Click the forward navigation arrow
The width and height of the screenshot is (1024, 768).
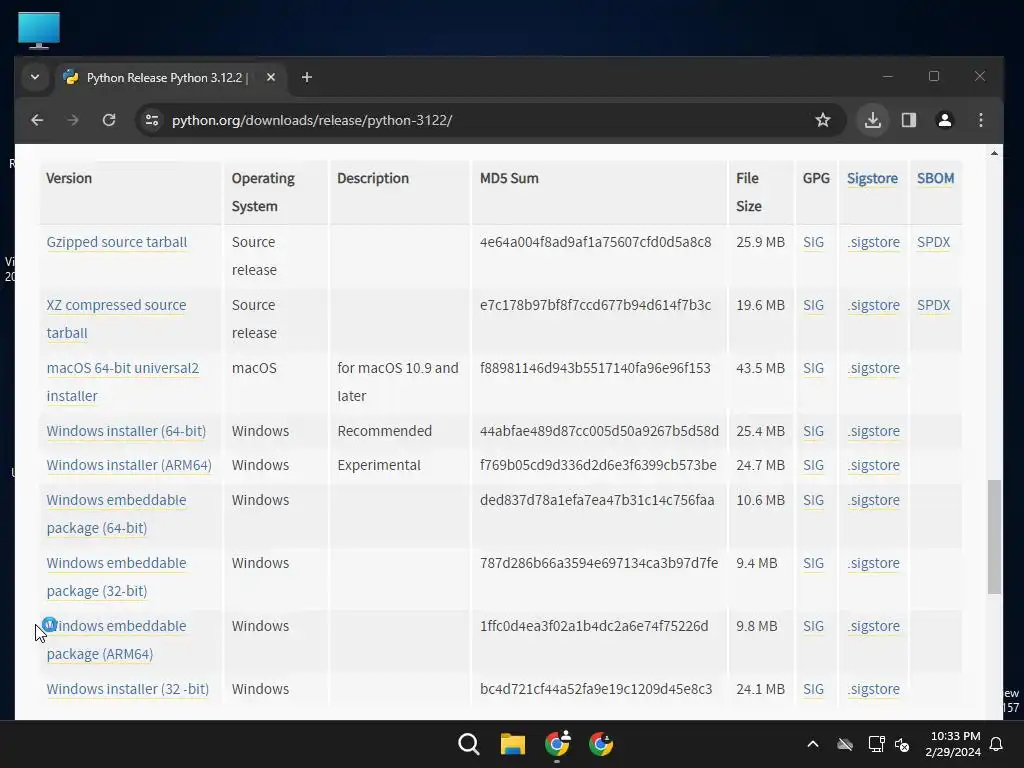click(x=73, y=120)
